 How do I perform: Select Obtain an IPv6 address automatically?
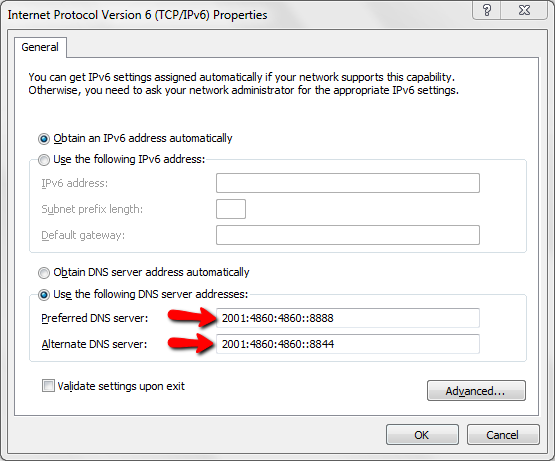pyautogui.click(x=44, y=139)
